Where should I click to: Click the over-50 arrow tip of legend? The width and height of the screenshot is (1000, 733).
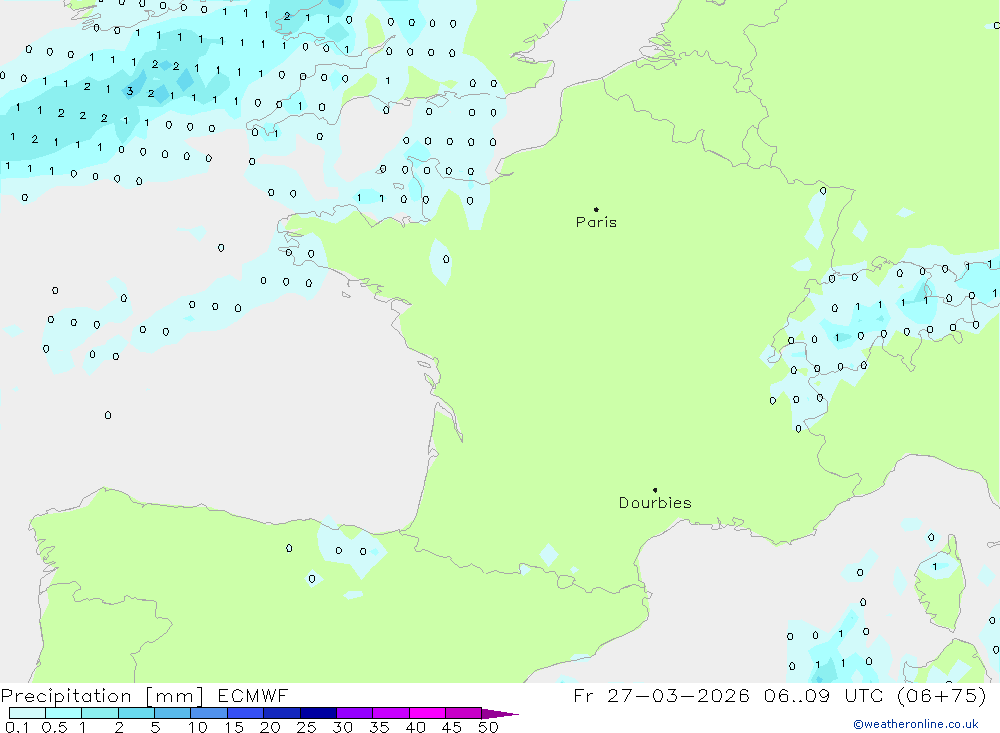click(x=501, y=714)
